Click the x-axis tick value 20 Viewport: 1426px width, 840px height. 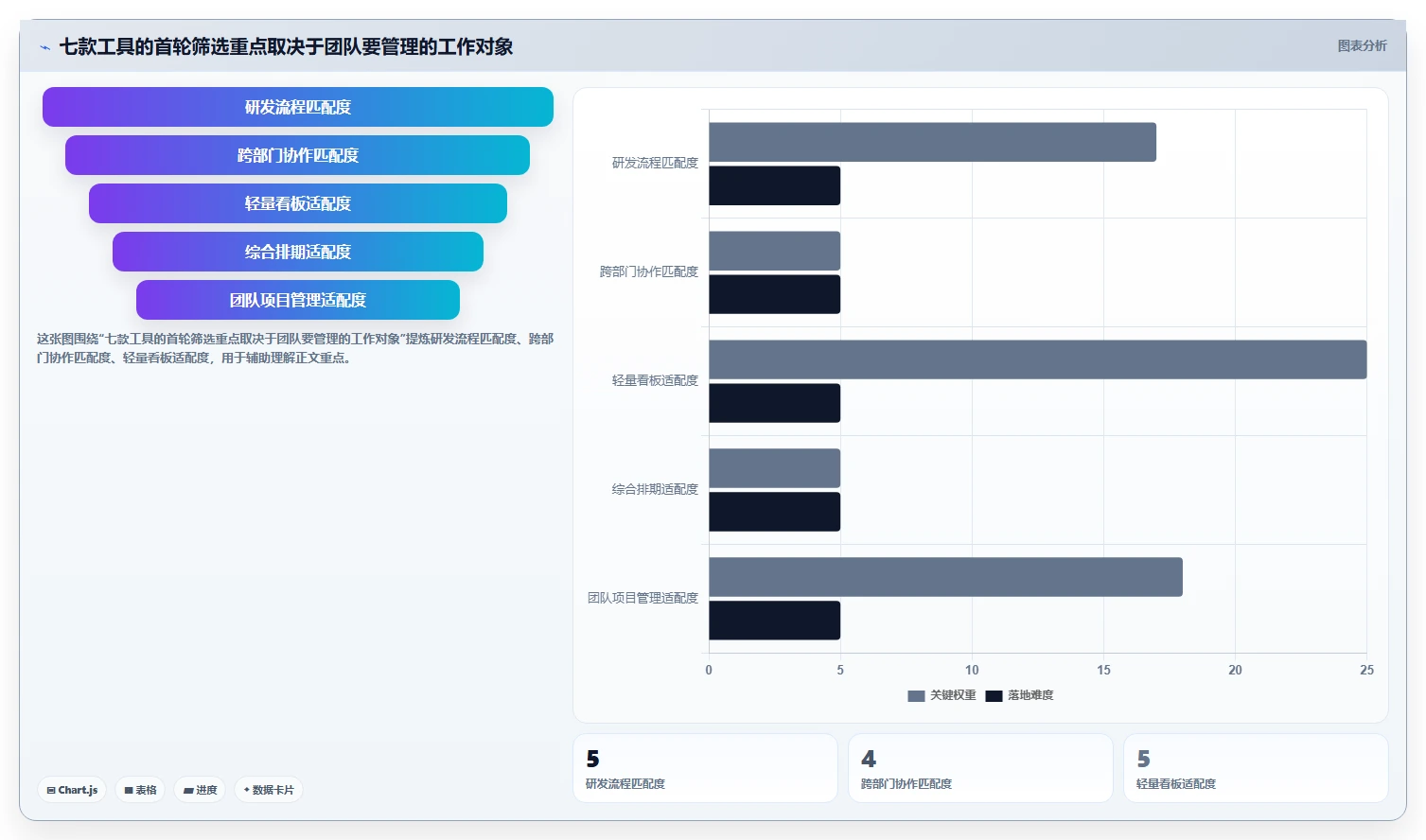[1235, 670]
